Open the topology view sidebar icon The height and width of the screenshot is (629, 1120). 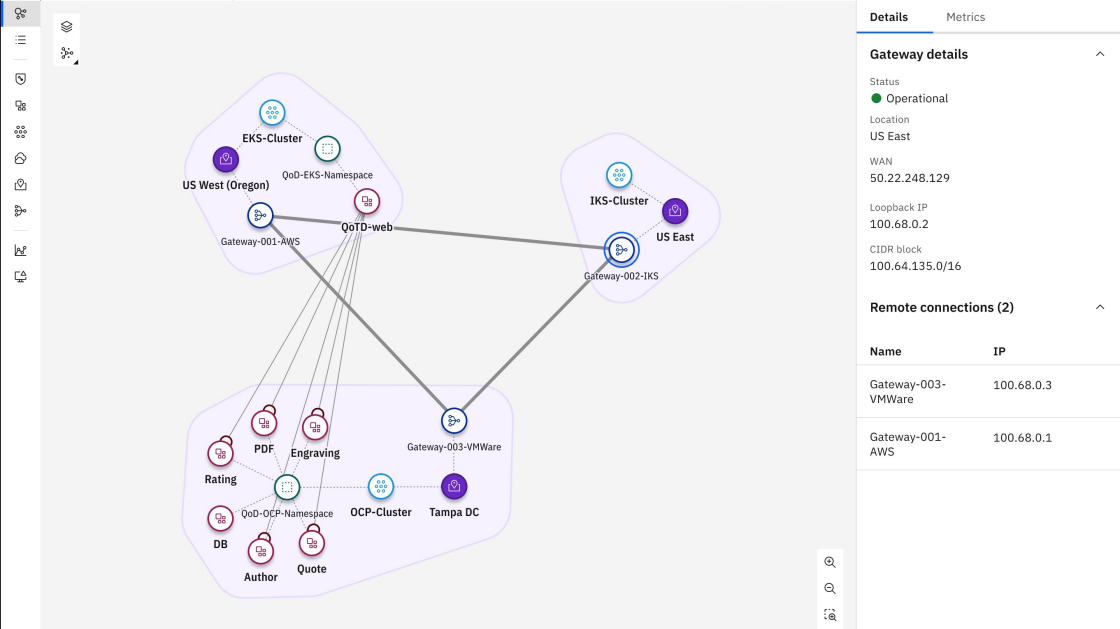click(x=21, y=14)
